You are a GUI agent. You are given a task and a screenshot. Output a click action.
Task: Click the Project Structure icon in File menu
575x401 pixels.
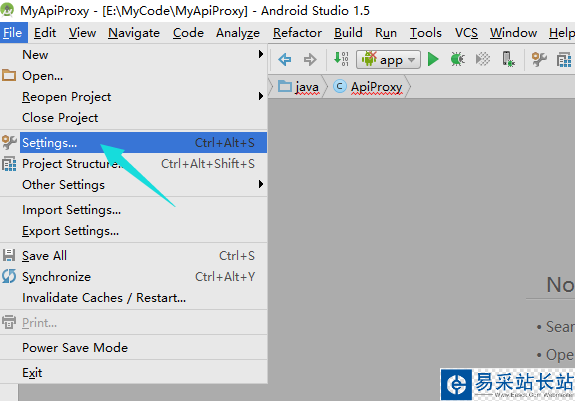click(9, 164)
